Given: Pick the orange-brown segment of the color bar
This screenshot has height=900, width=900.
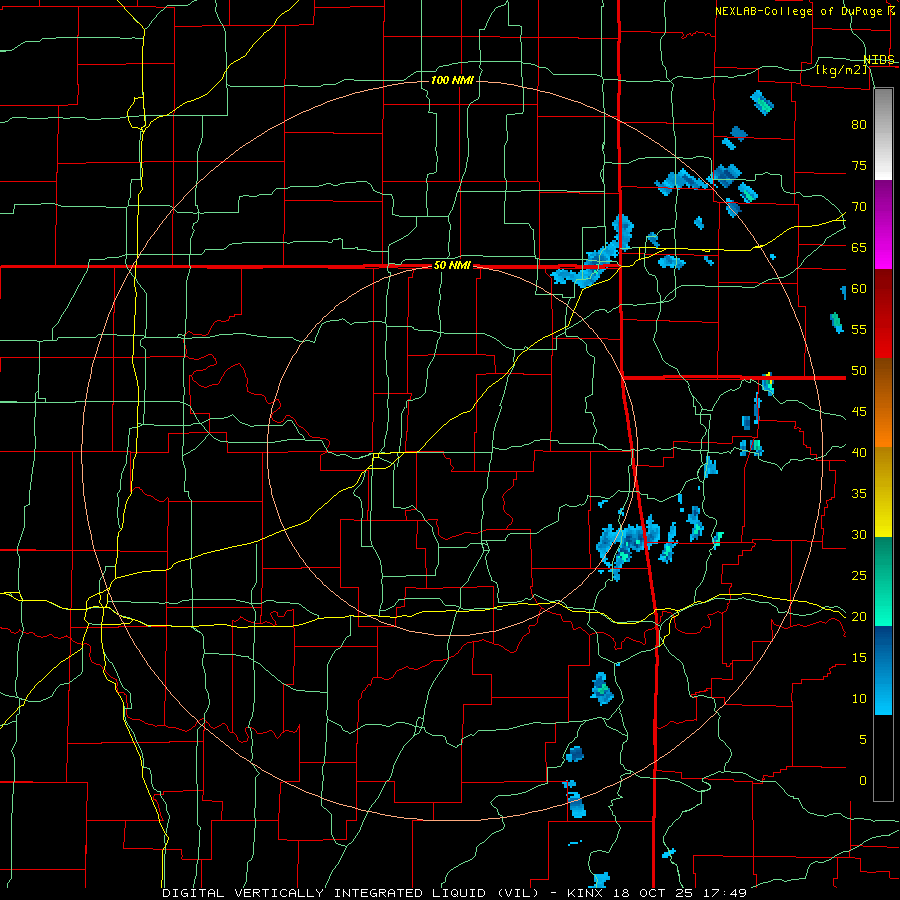Looking at the screenshot, I should [883, 403].
